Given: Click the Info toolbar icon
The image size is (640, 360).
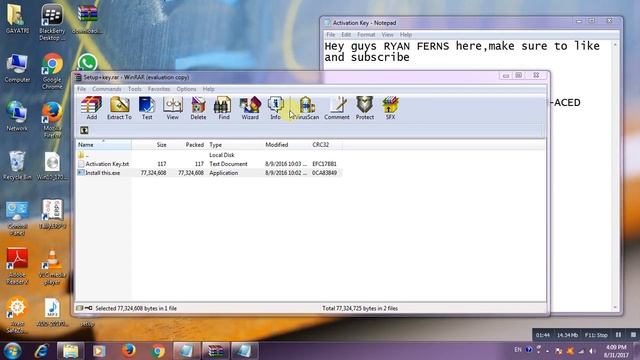Looking at the screenshot, I should [276, 108].
